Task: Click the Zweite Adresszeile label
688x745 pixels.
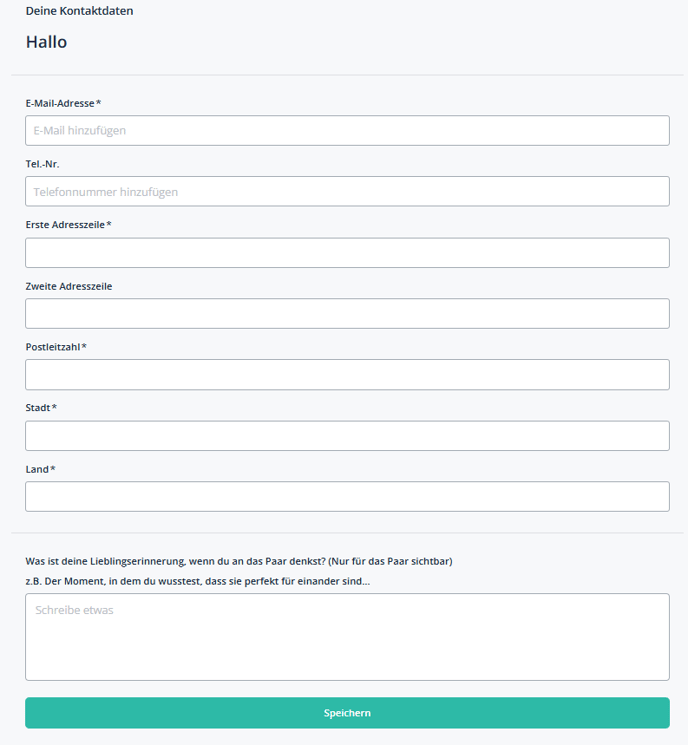Action: pos(69,286)
